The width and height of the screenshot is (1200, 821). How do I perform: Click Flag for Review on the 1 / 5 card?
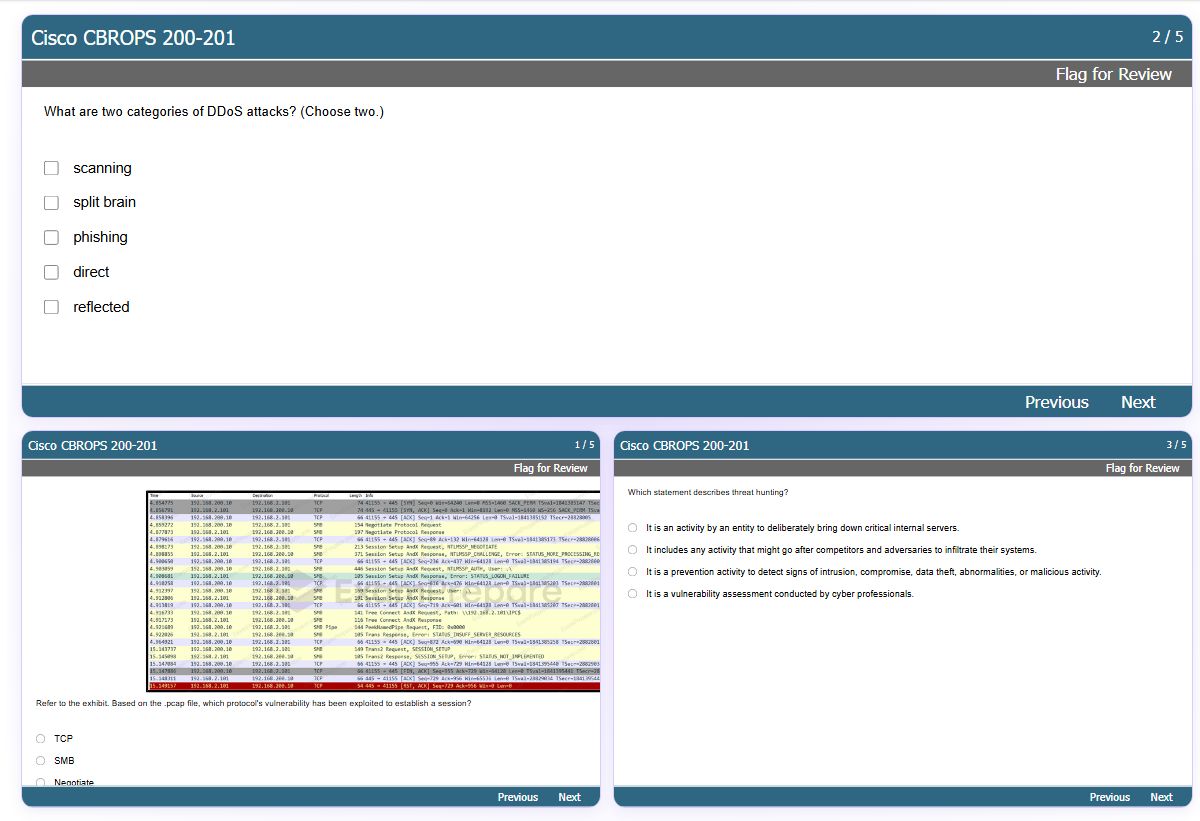pyautogui.click(x=551, y=468)
